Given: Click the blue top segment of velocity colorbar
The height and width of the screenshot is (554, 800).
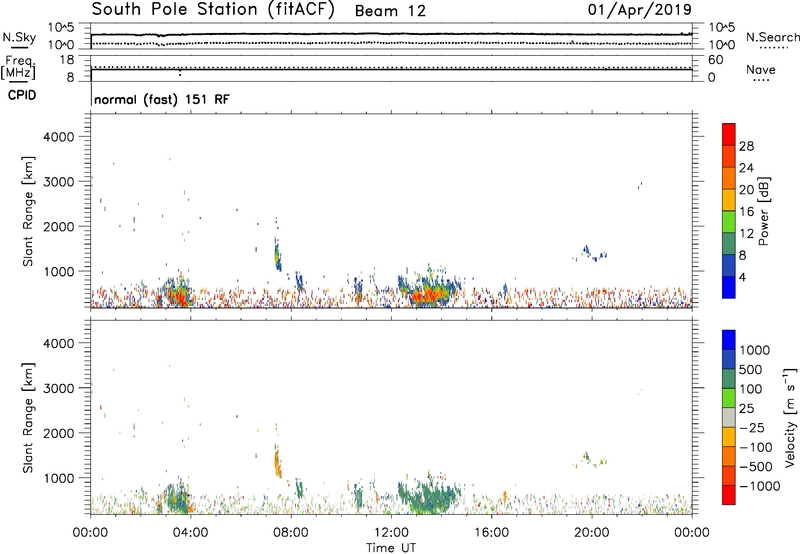Looking at the screenshot, I should point(729,340).
